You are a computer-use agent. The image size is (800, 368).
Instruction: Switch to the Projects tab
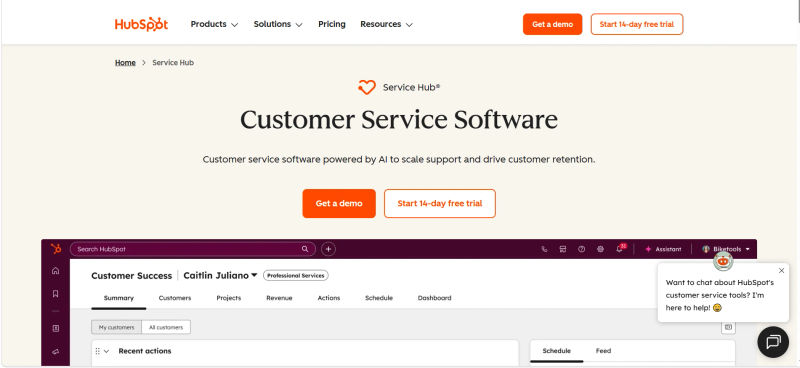(x=229, y=298)
